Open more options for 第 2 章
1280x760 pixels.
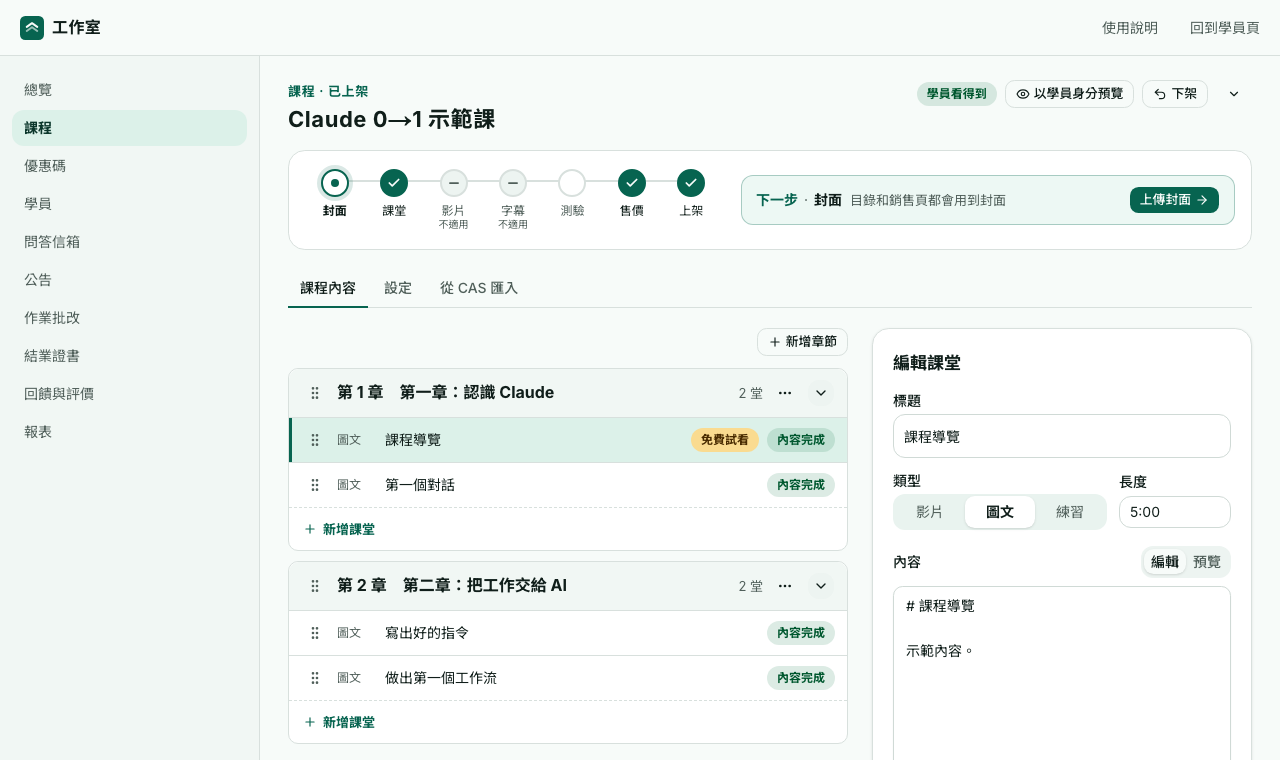[x=785, y=586]
